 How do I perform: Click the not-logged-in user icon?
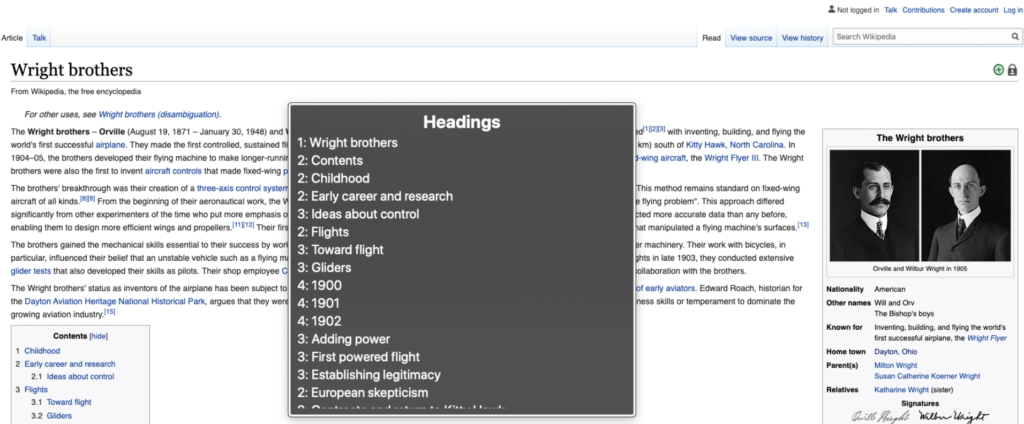coord(831,10)
